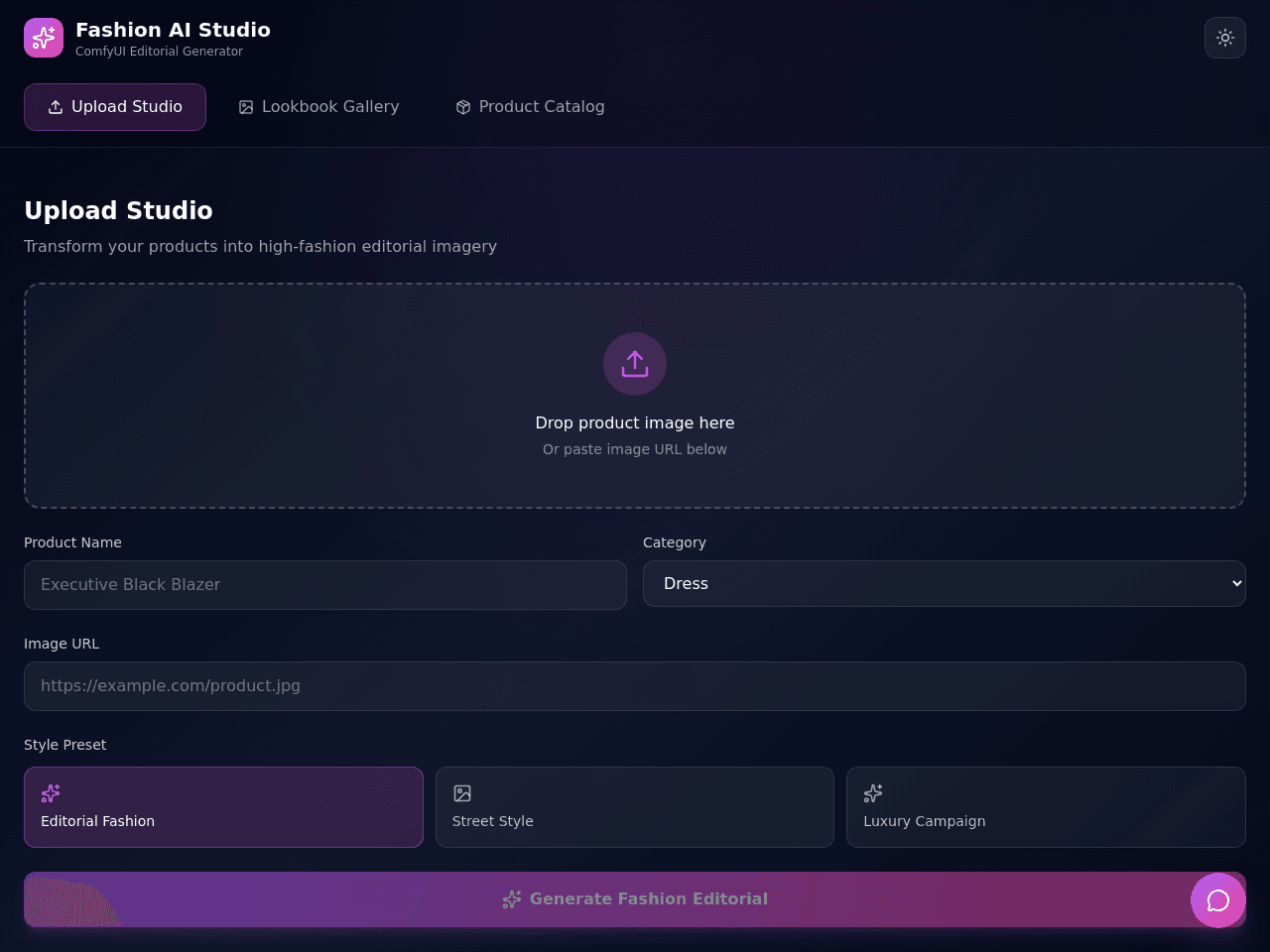Screen dimensions: 1270x952
Task: Click the picture icon on Street Style card
Action: pos(462,793)
